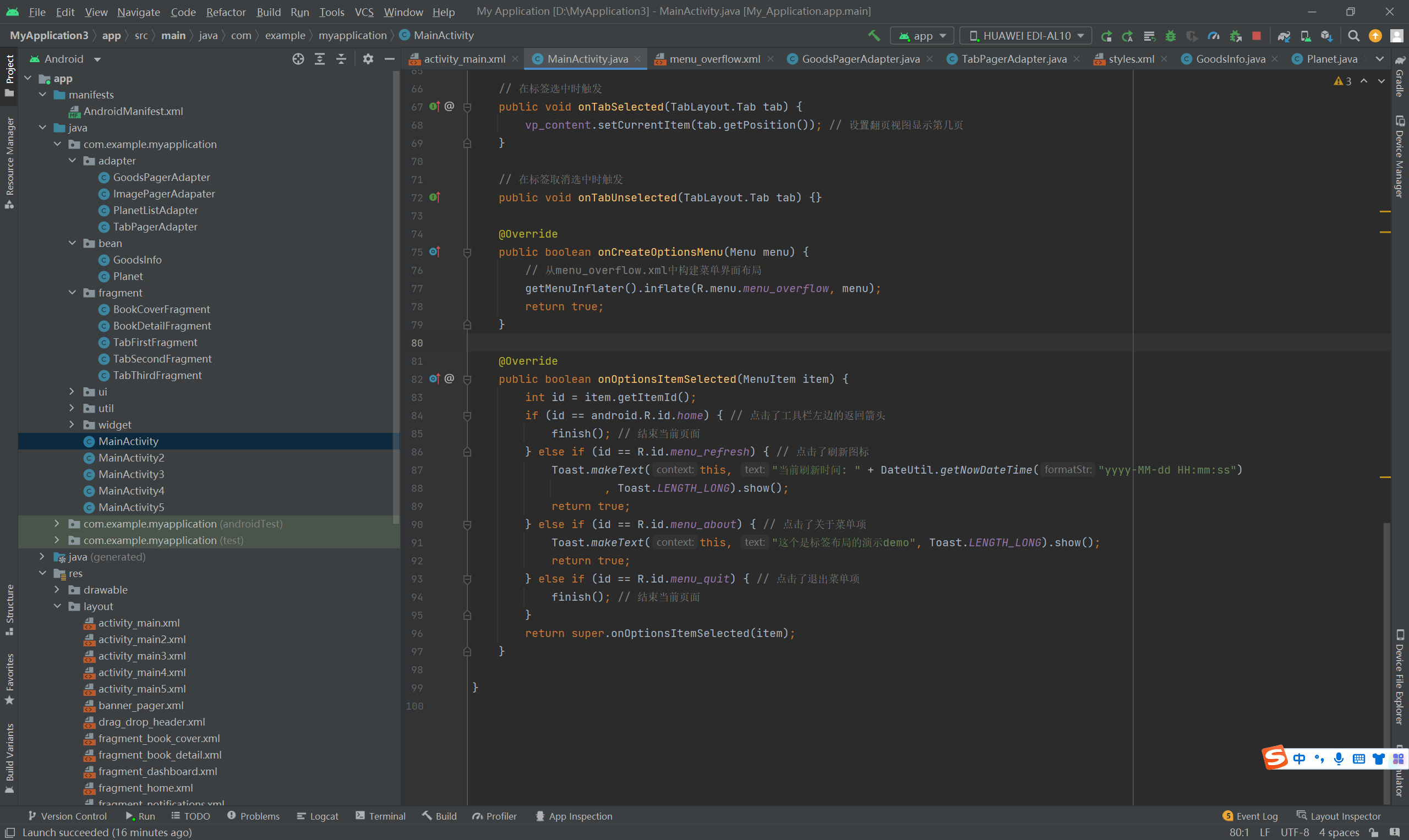Viewport: 1409px width, 840px height.
Task: Open Device Manager phone icon in toolbar
Action: [x=1306, y=36]
